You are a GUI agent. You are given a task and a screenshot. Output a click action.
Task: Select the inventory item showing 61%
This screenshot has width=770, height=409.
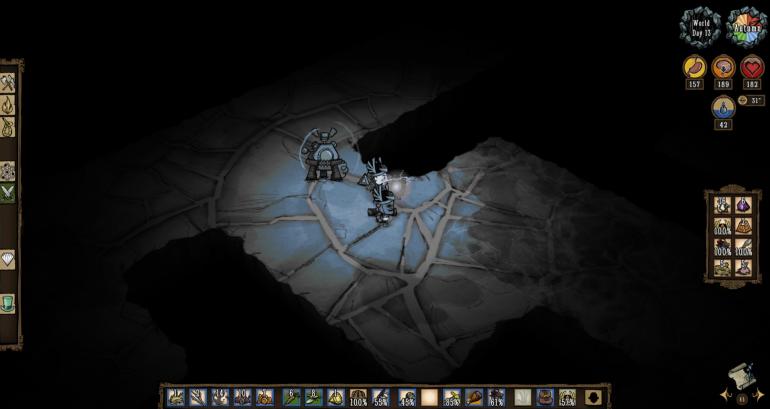pyautogui.click(x=496, y=397)
